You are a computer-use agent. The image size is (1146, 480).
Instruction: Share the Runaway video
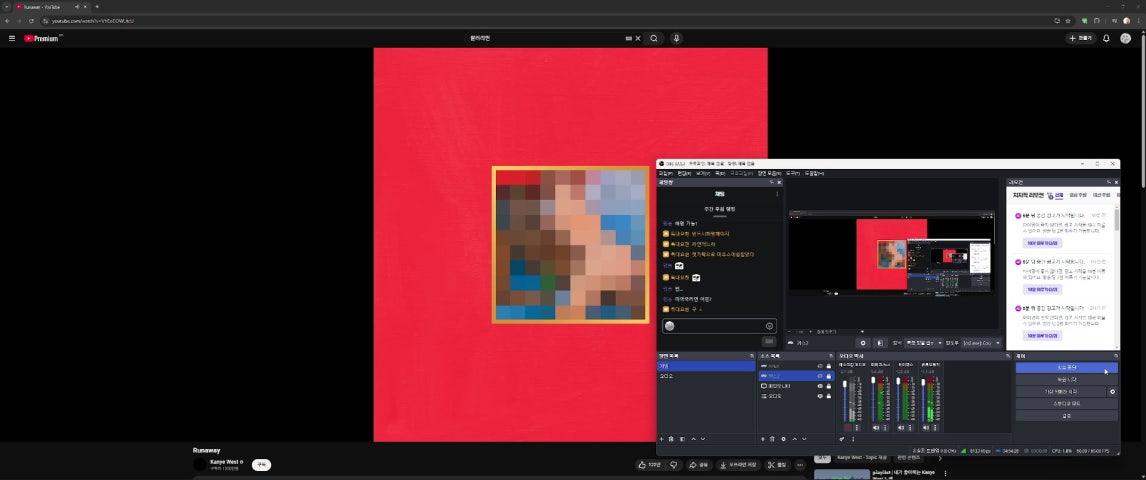click(699, 465)
